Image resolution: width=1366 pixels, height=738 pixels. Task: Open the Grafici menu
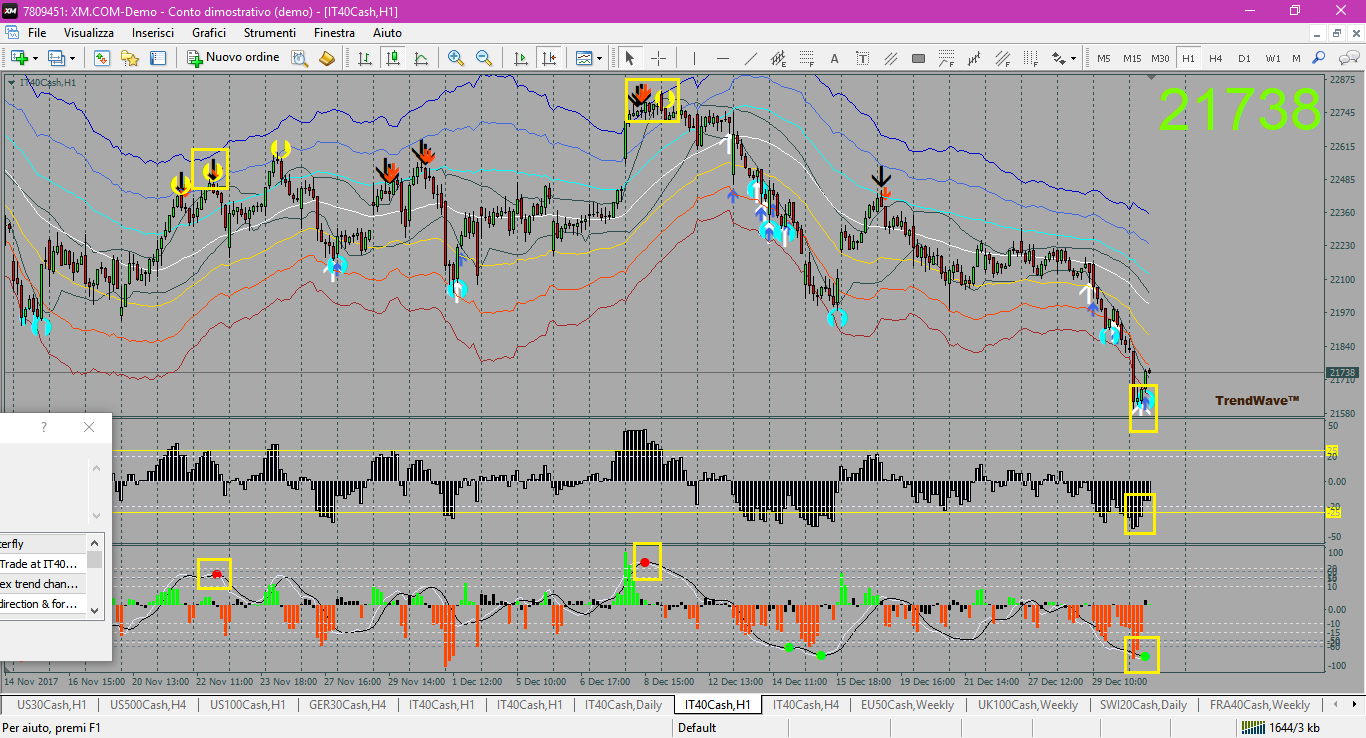coord(209,33)
